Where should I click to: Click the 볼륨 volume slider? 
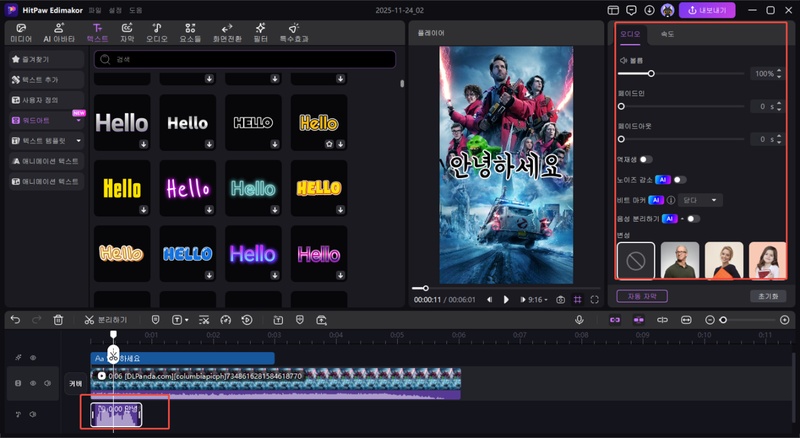pos(650,74)
